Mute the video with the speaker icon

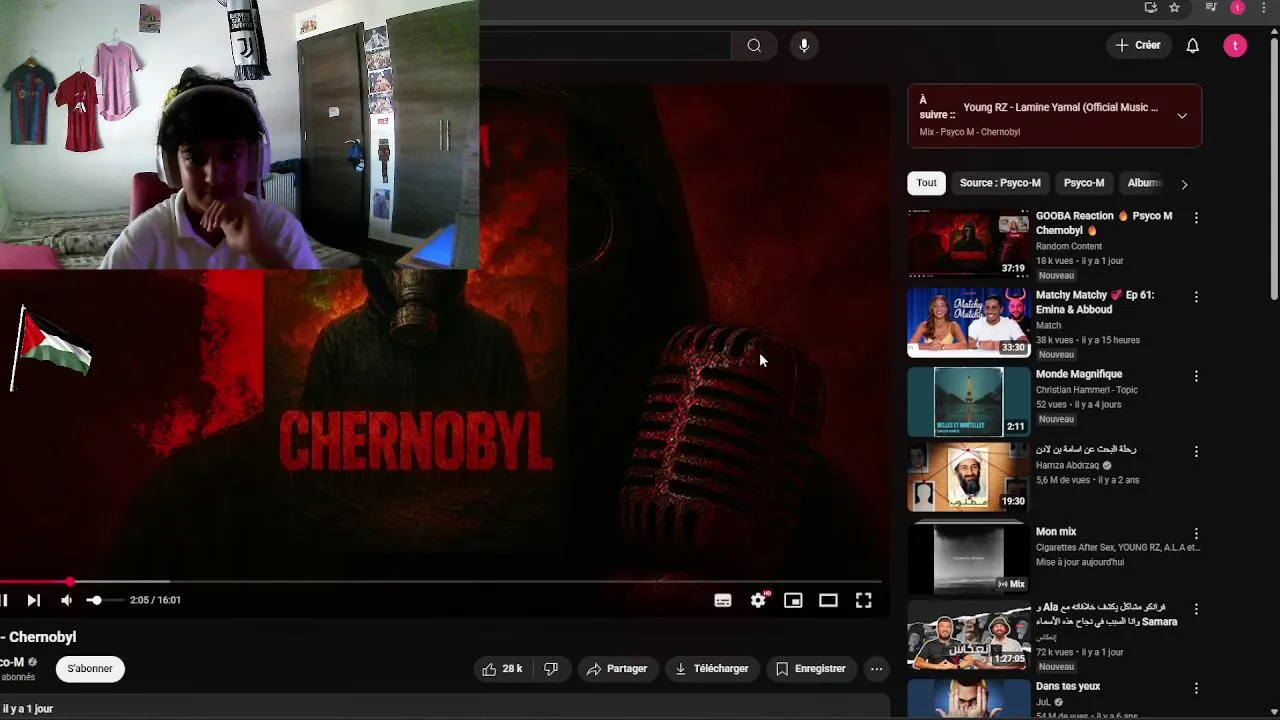66,600
